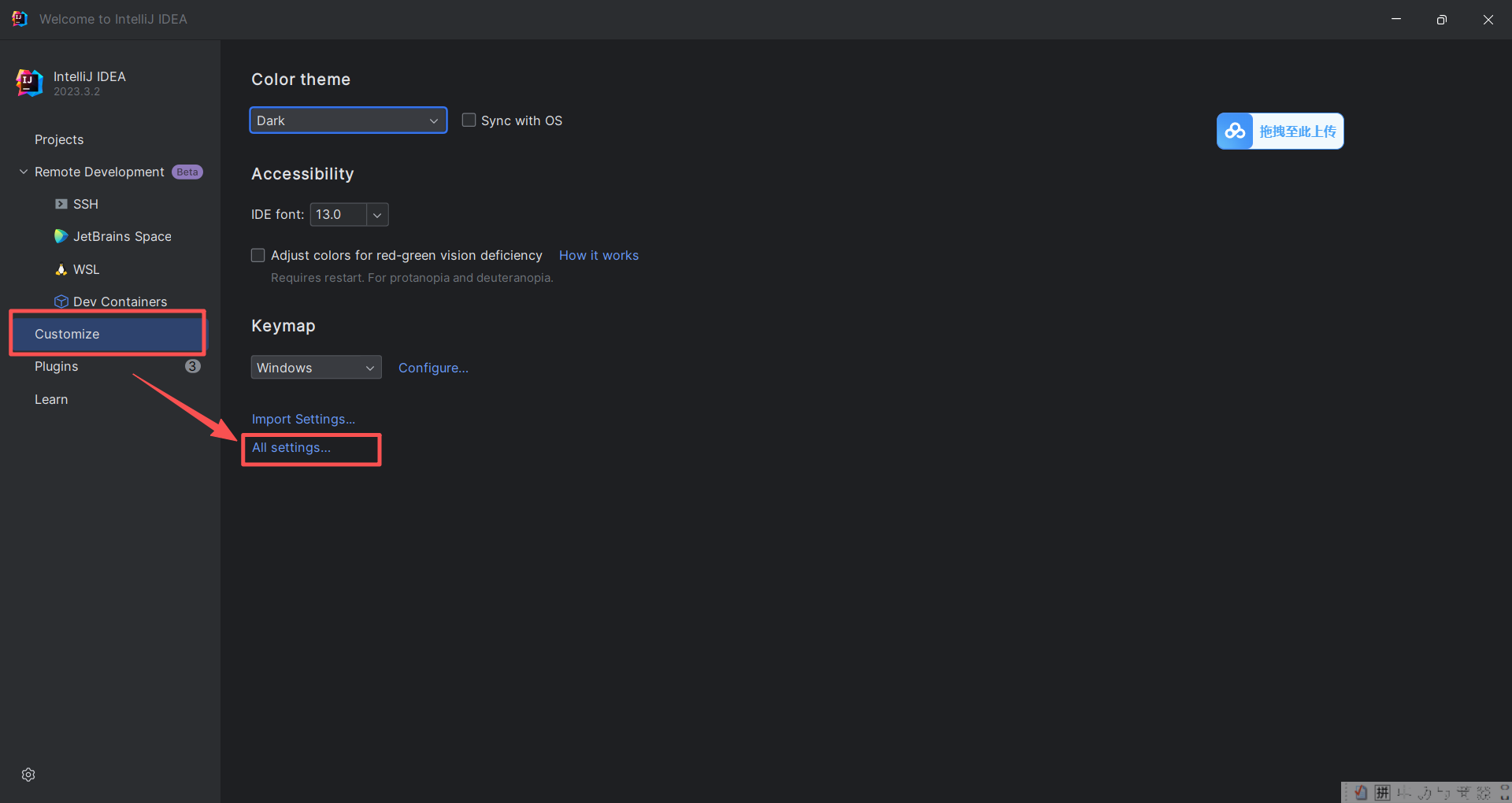
Task: Click the 拖拽至此上传 upload button text
Action: pyautogui.click(x=1297, y=131)
